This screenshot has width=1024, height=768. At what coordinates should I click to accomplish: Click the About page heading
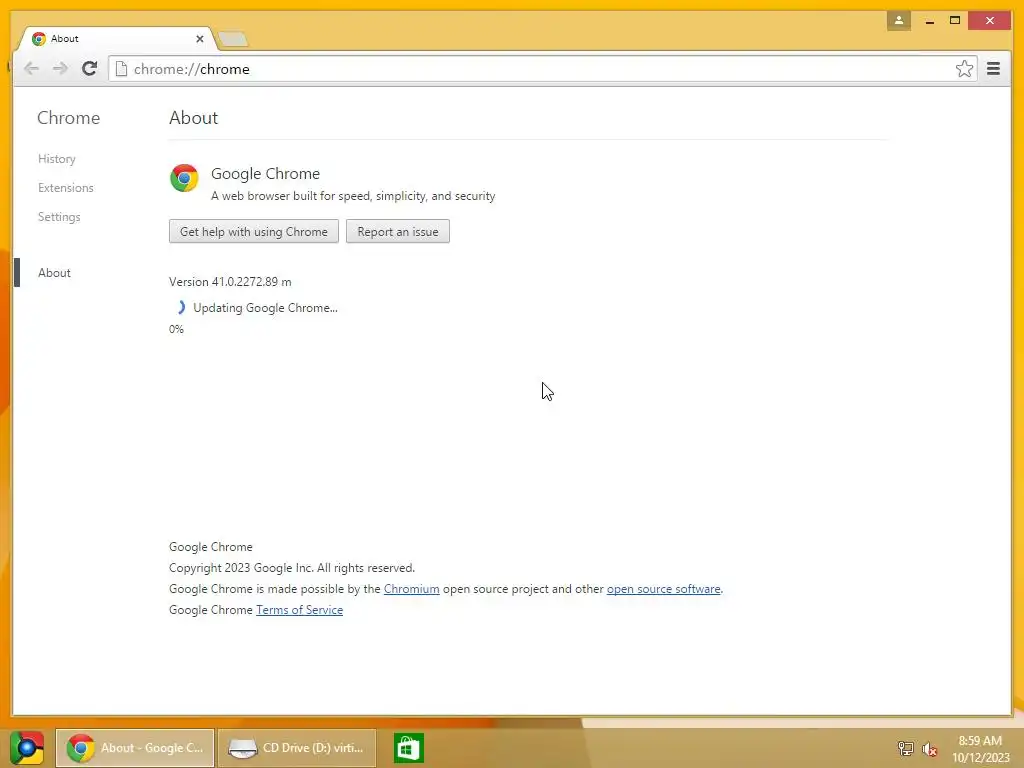193,118
